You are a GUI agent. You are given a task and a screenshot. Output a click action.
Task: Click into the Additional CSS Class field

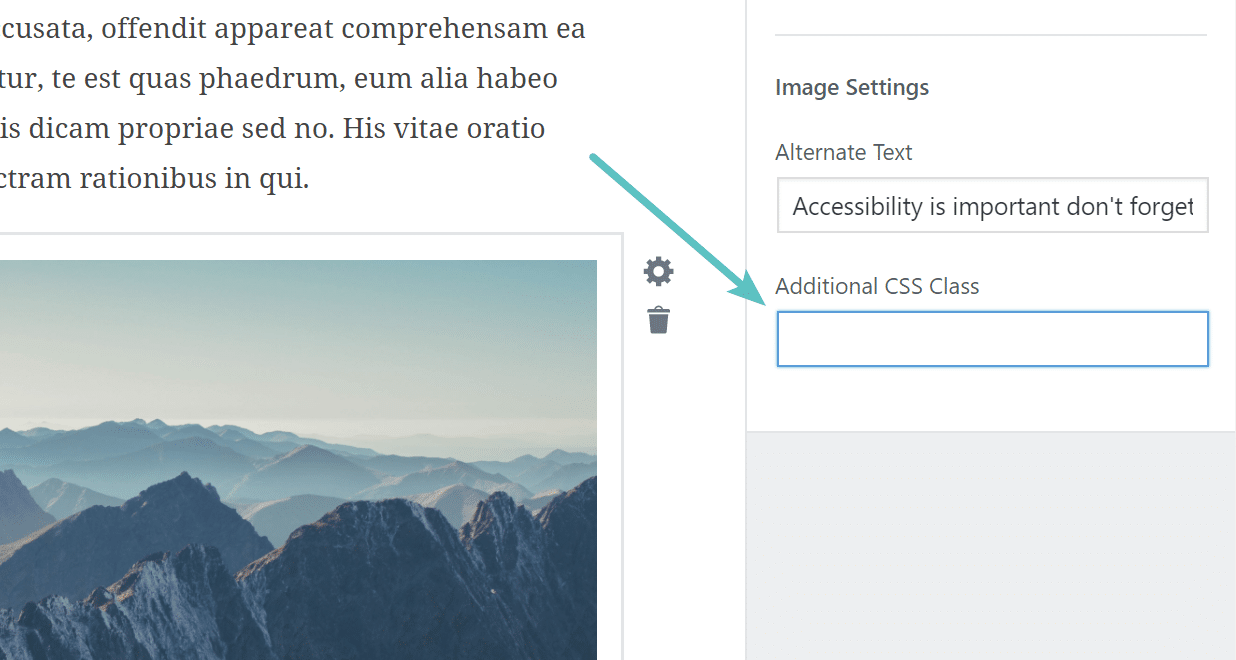click(x=992, y=339)
